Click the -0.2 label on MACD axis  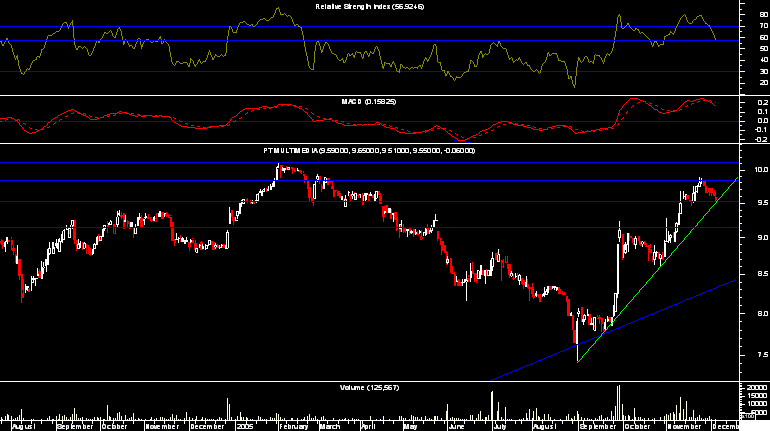point(762,139)
